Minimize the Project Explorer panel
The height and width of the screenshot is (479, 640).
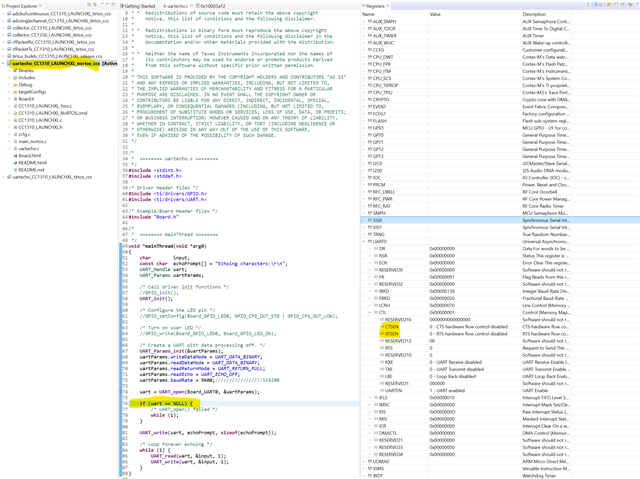pyautogui.click(x=107, y=4)
